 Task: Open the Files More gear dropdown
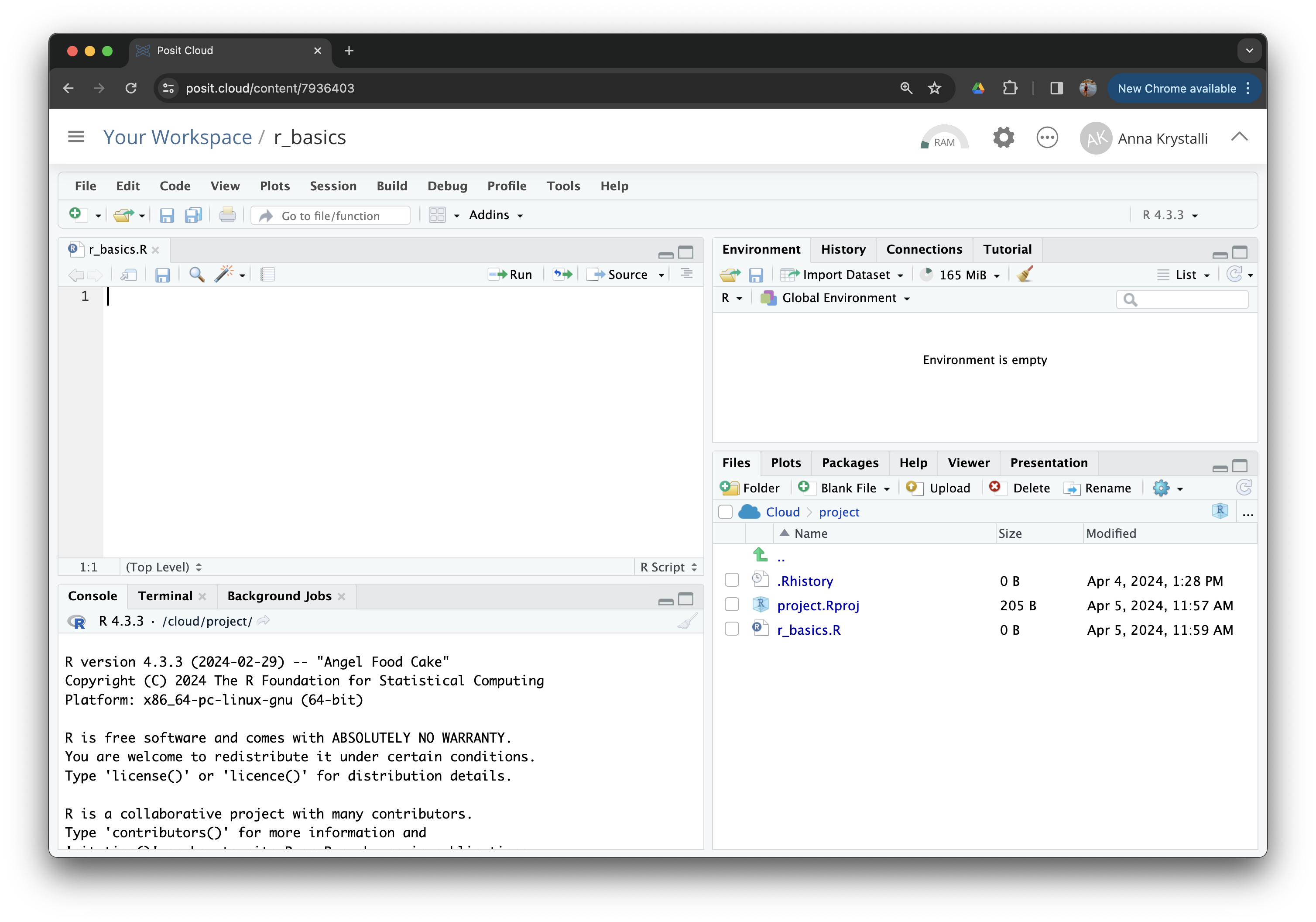pyautogui.click(x=1168, y=488)
